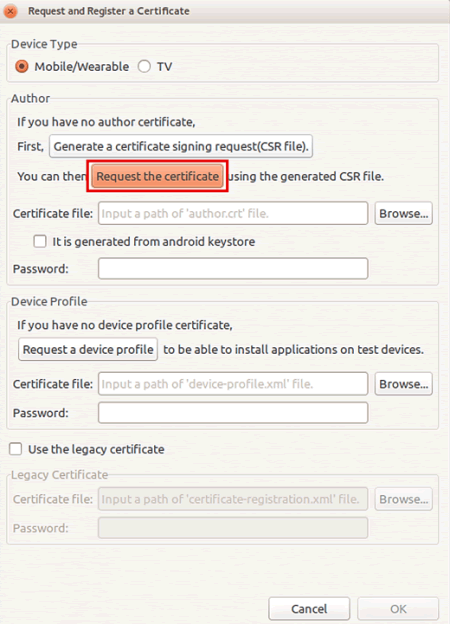Click the dialog title bar text
Screen dimensions: 450x624
(x=109, y=11)
